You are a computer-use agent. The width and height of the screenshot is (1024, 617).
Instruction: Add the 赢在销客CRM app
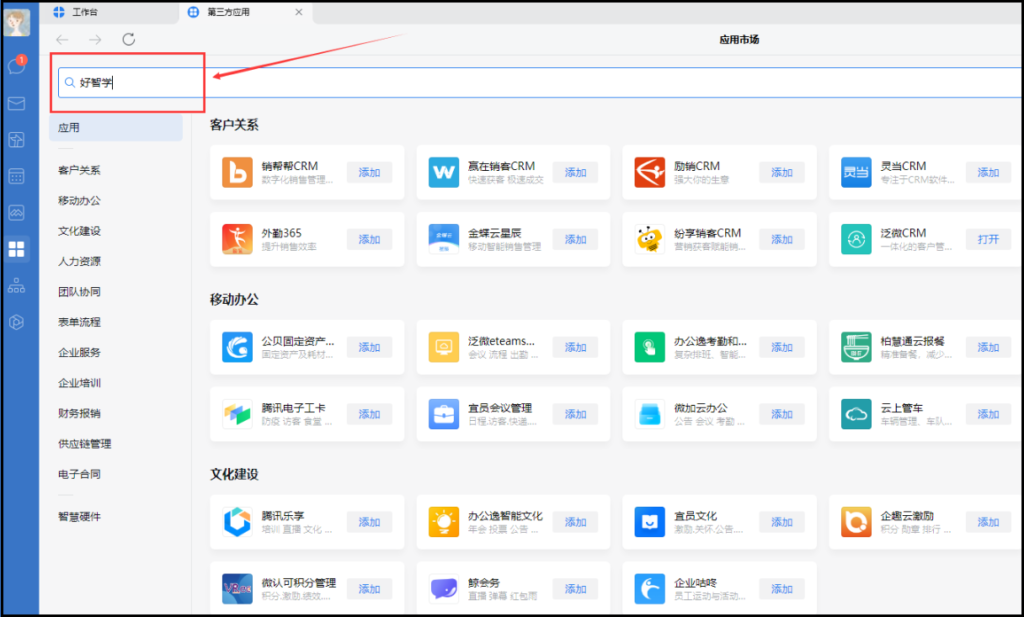(x=575, y=172)
